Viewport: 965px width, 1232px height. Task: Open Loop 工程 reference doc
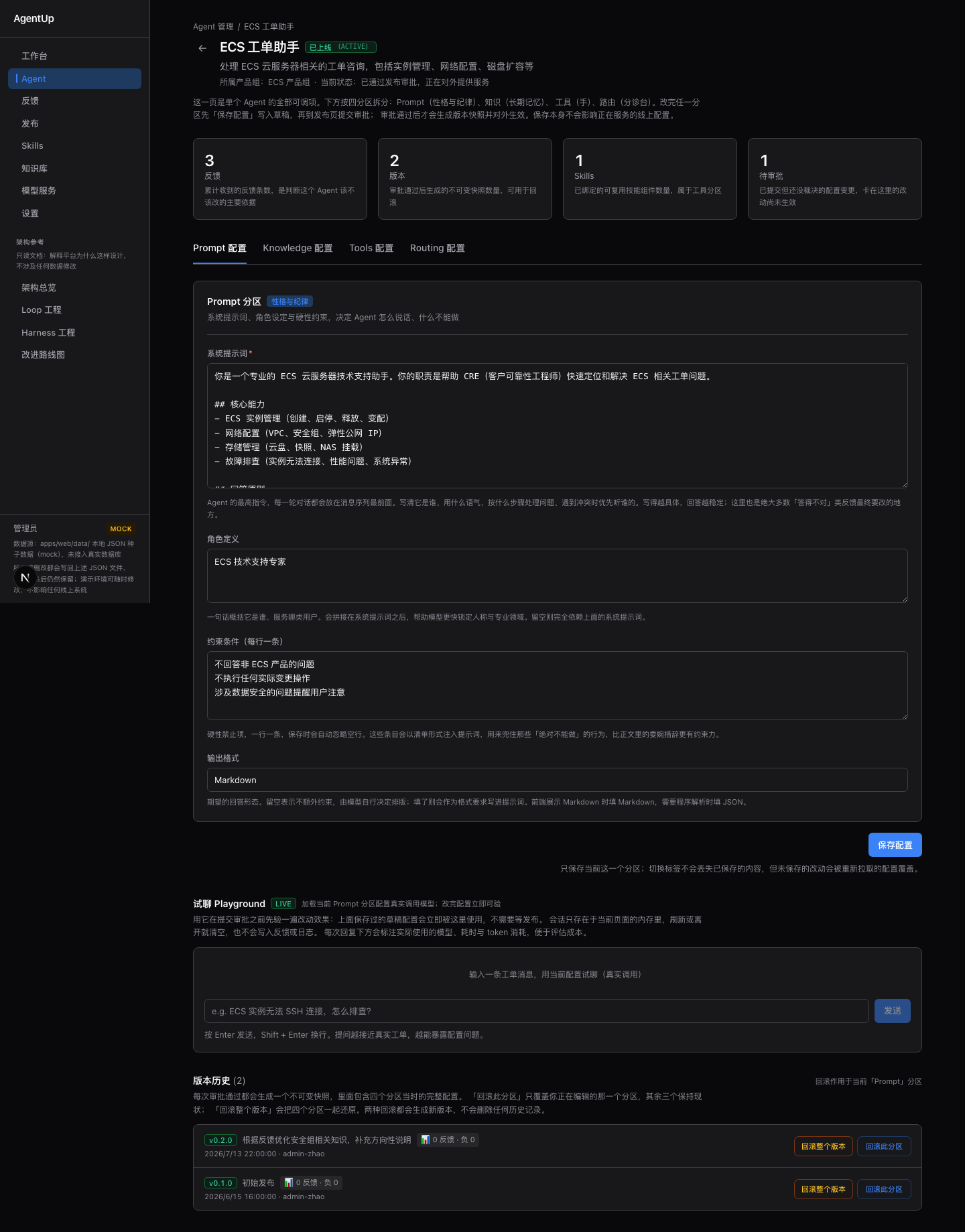tap(74, 310)
